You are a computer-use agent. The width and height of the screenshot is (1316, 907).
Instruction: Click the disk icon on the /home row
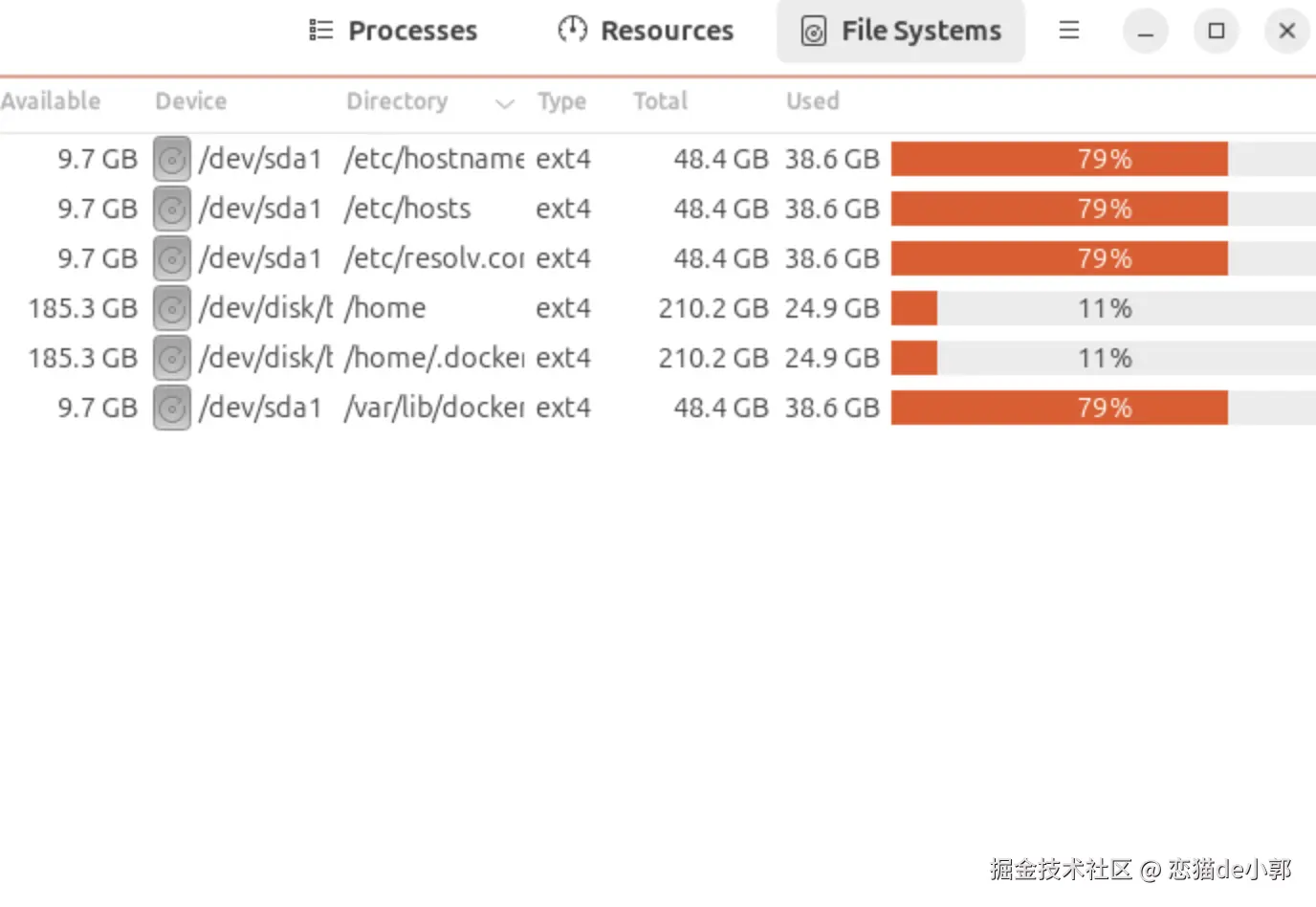click(x=172, y=308)
